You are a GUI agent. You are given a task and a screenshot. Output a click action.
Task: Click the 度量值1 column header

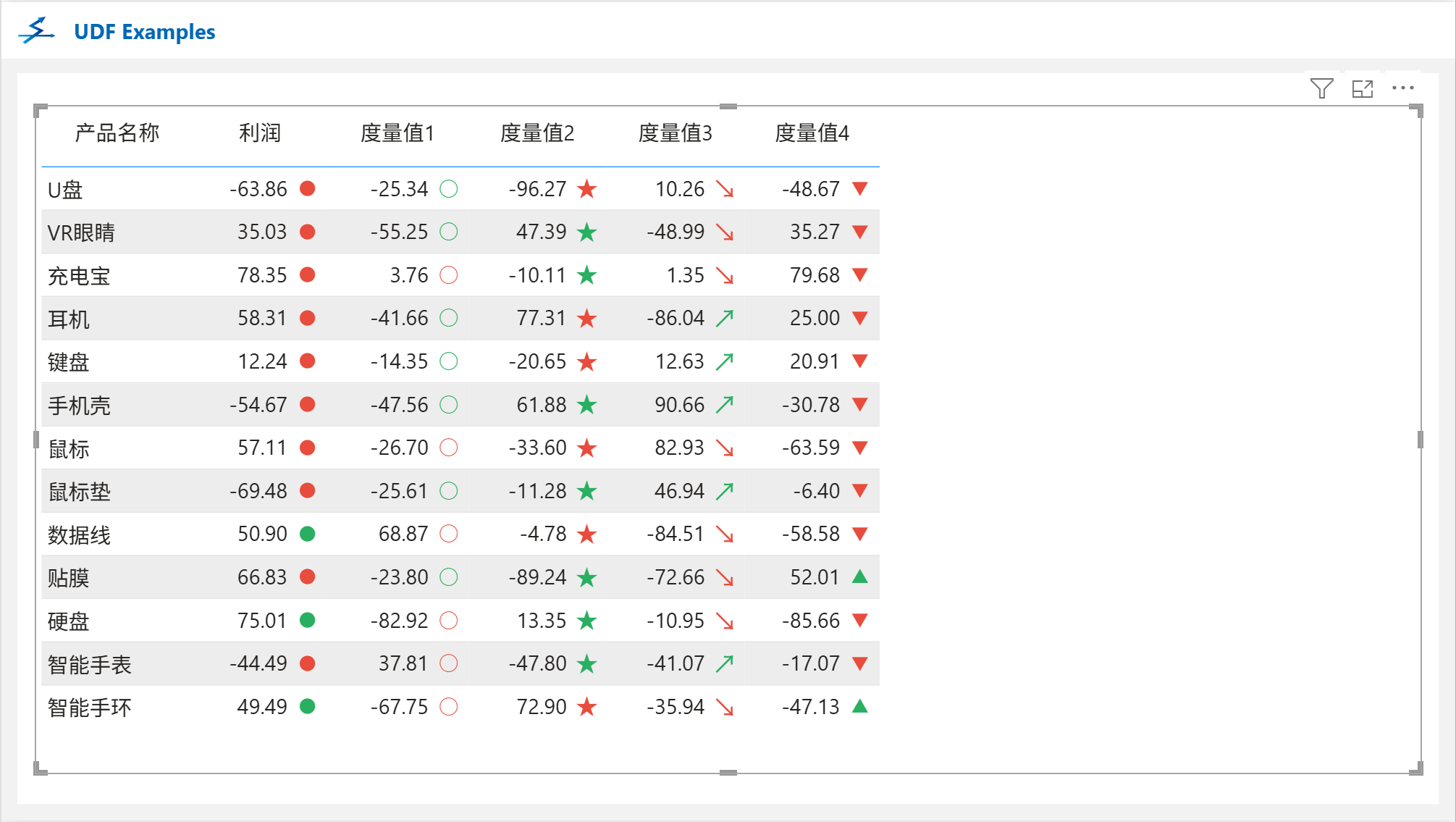(x=397, y=133)
